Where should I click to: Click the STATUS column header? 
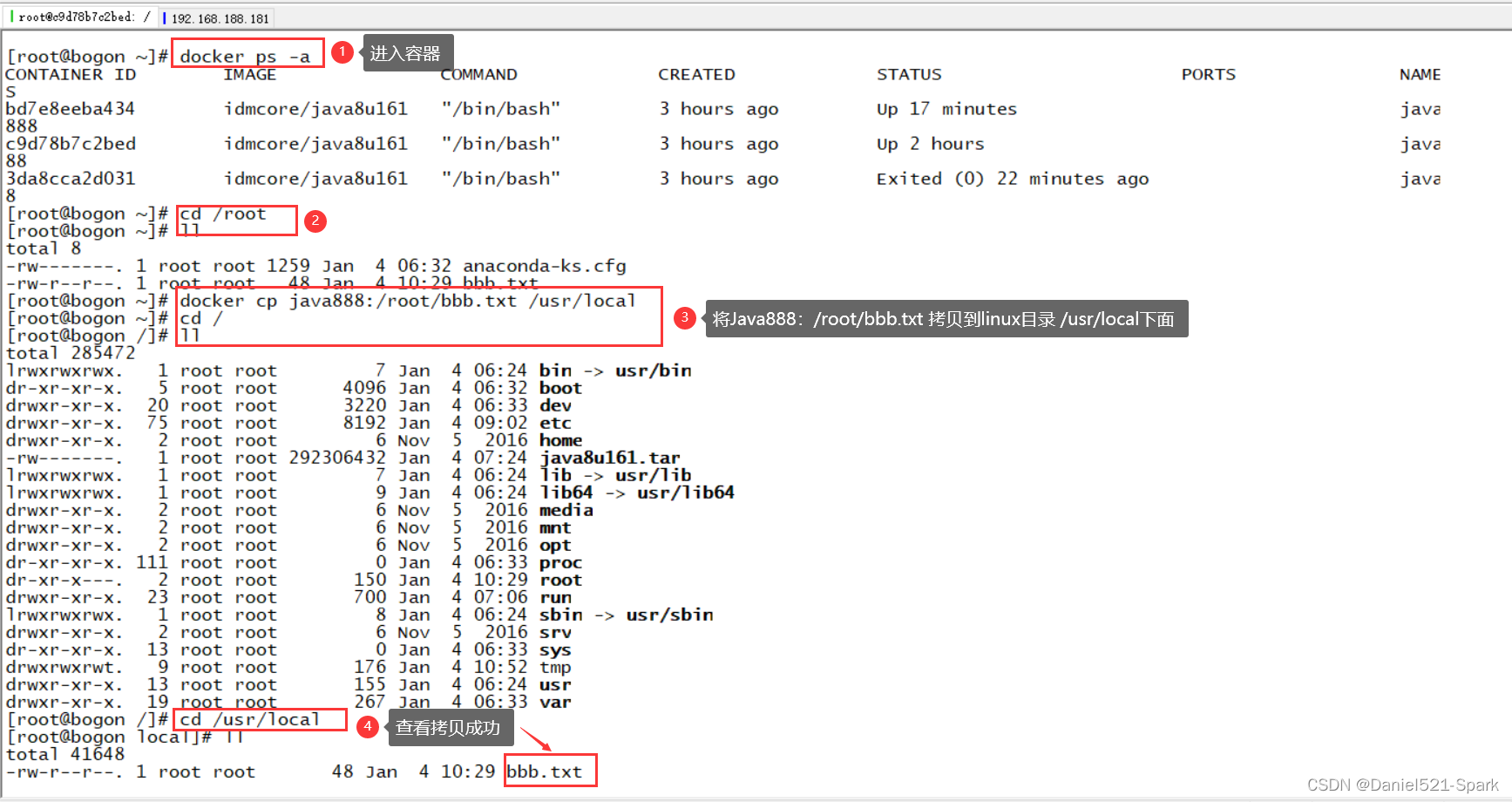[x=909, y=75]
